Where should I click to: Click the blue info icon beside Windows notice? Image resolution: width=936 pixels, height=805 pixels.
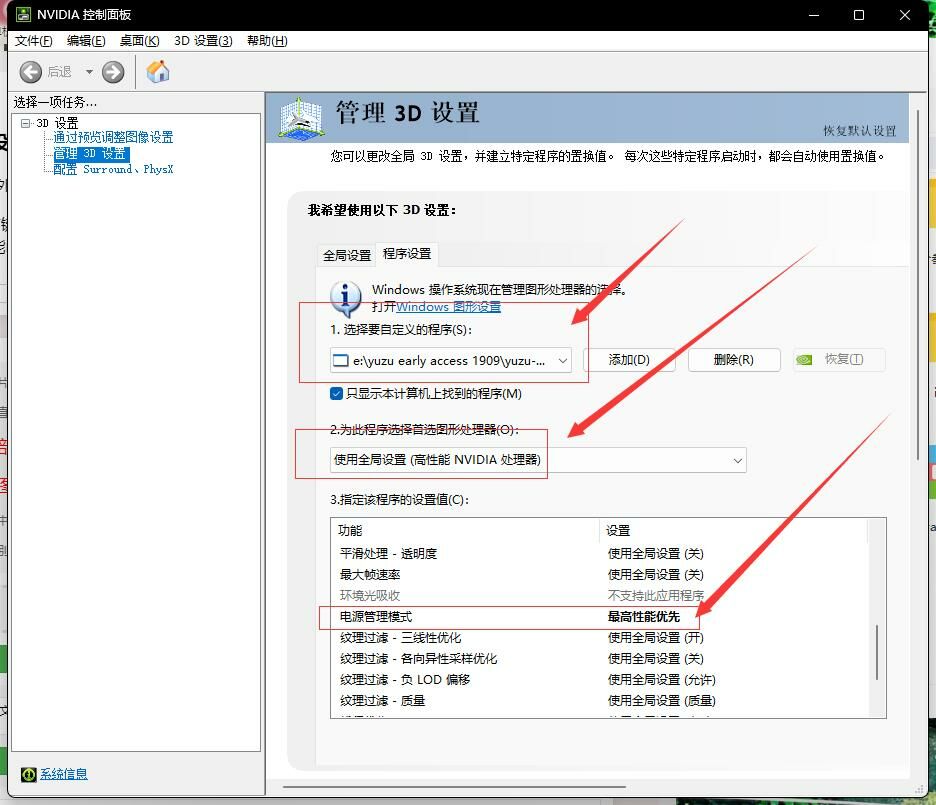point(346,297)
